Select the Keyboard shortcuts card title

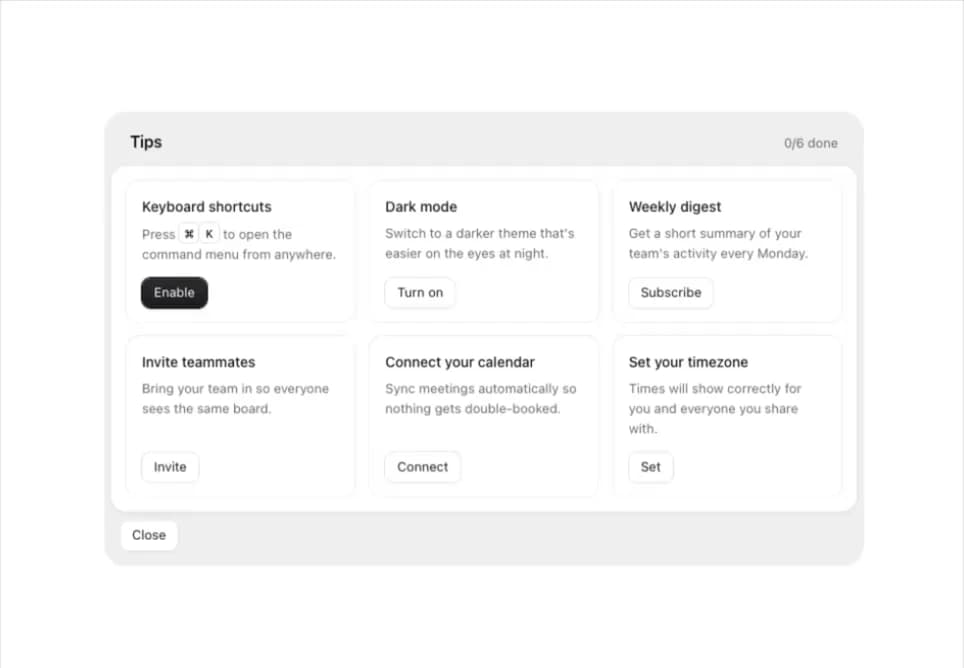(x=207, y=207)
